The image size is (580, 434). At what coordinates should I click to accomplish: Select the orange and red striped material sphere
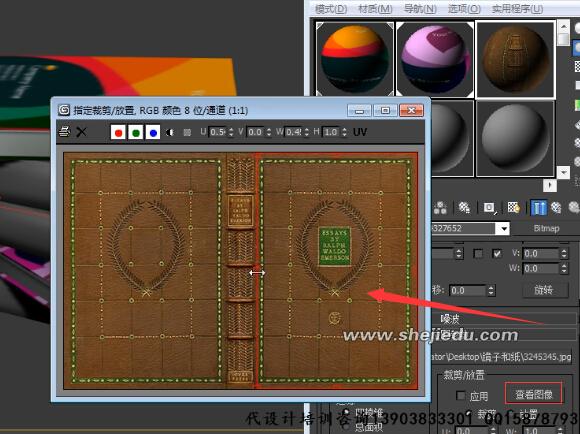pos(355,59)
